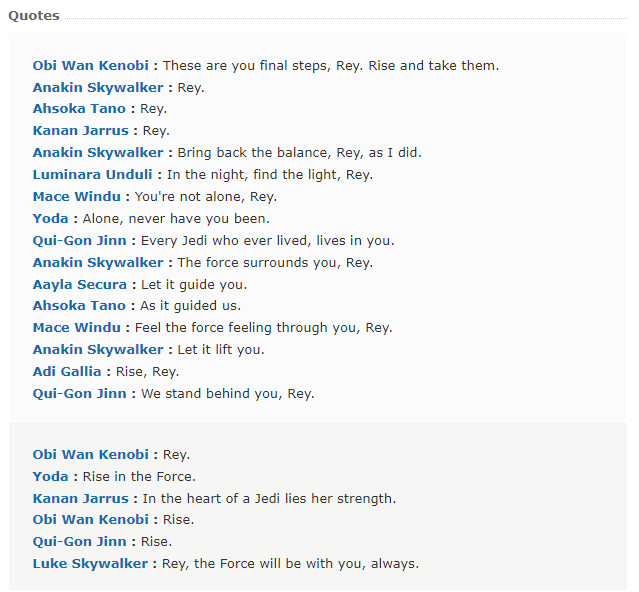Click Anakin Skywalker link beside 'The force surrounds you'
Image resolution: width=639 pixels, height=592 pixels.
[x=98, y=262]
